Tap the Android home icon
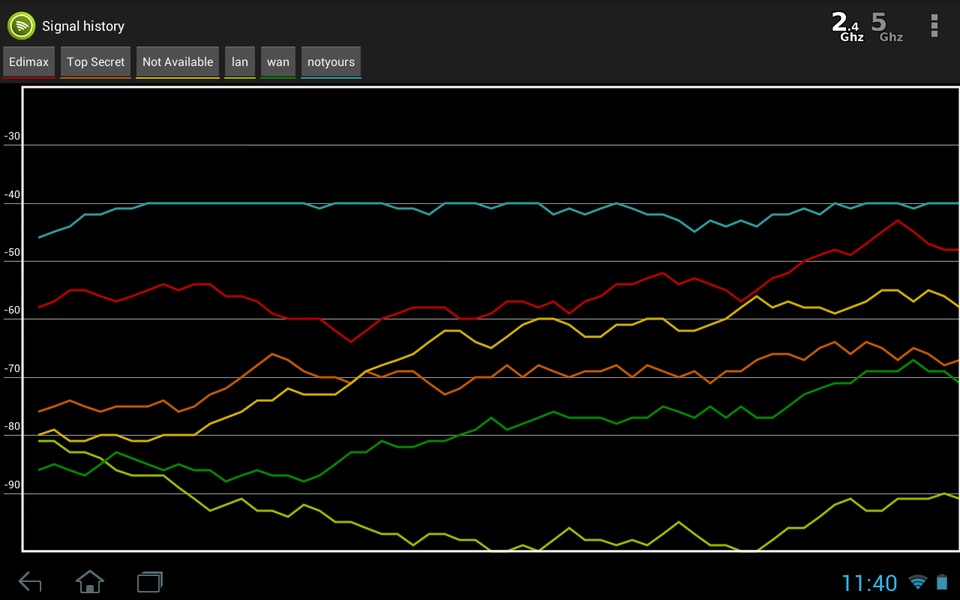 click(x=90, y=581)
